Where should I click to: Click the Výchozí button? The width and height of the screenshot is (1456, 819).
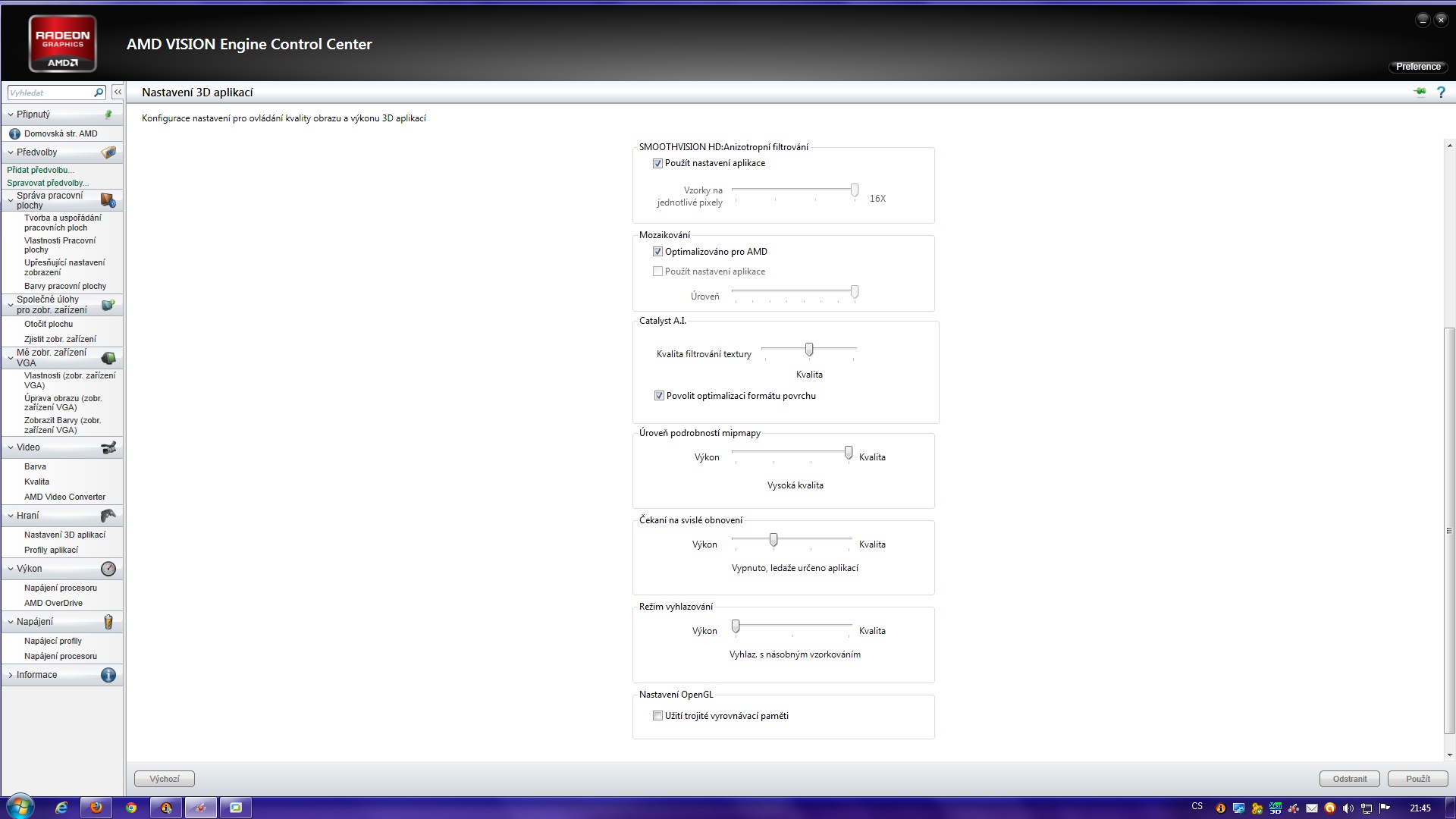tap(165, 779)
